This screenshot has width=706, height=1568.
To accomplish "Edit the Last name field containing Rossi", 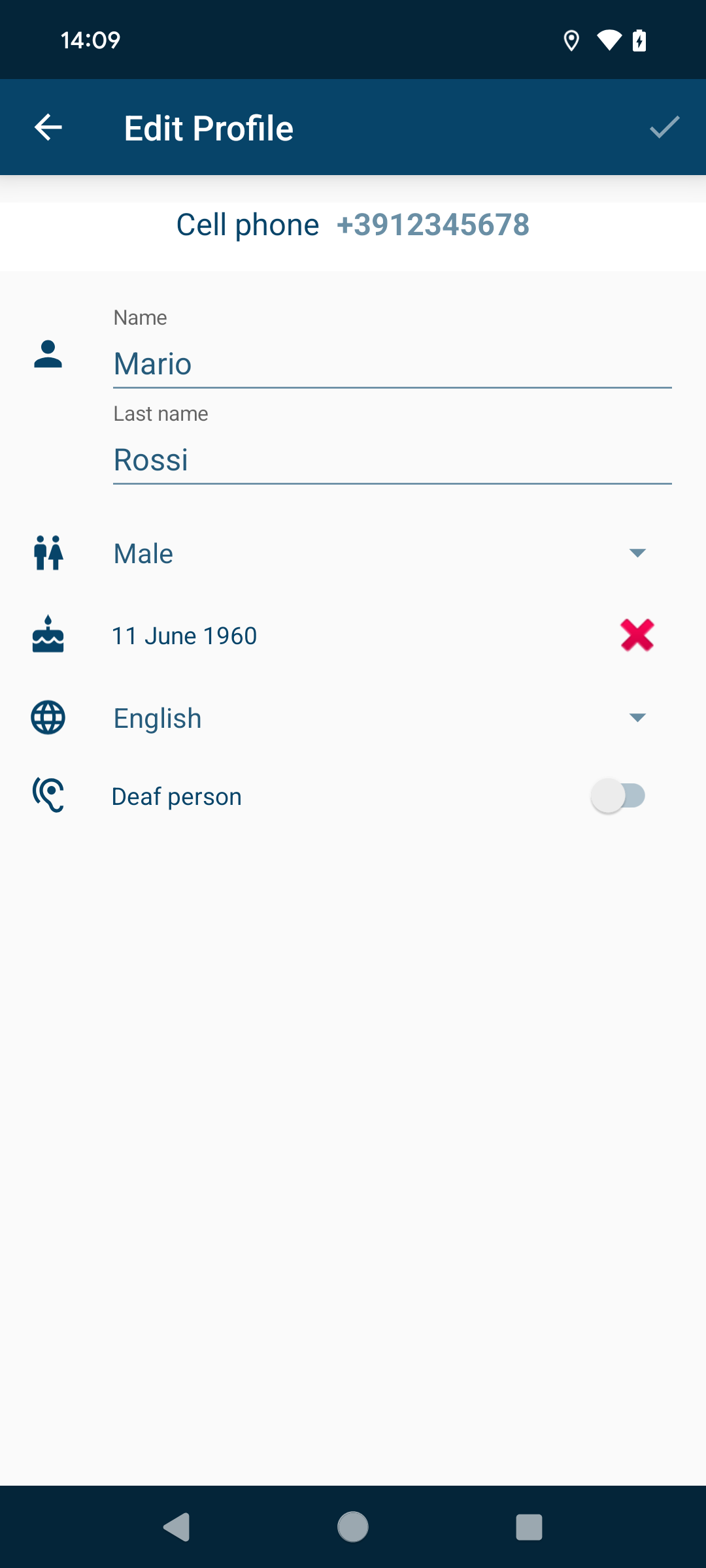I will (392, 460).
